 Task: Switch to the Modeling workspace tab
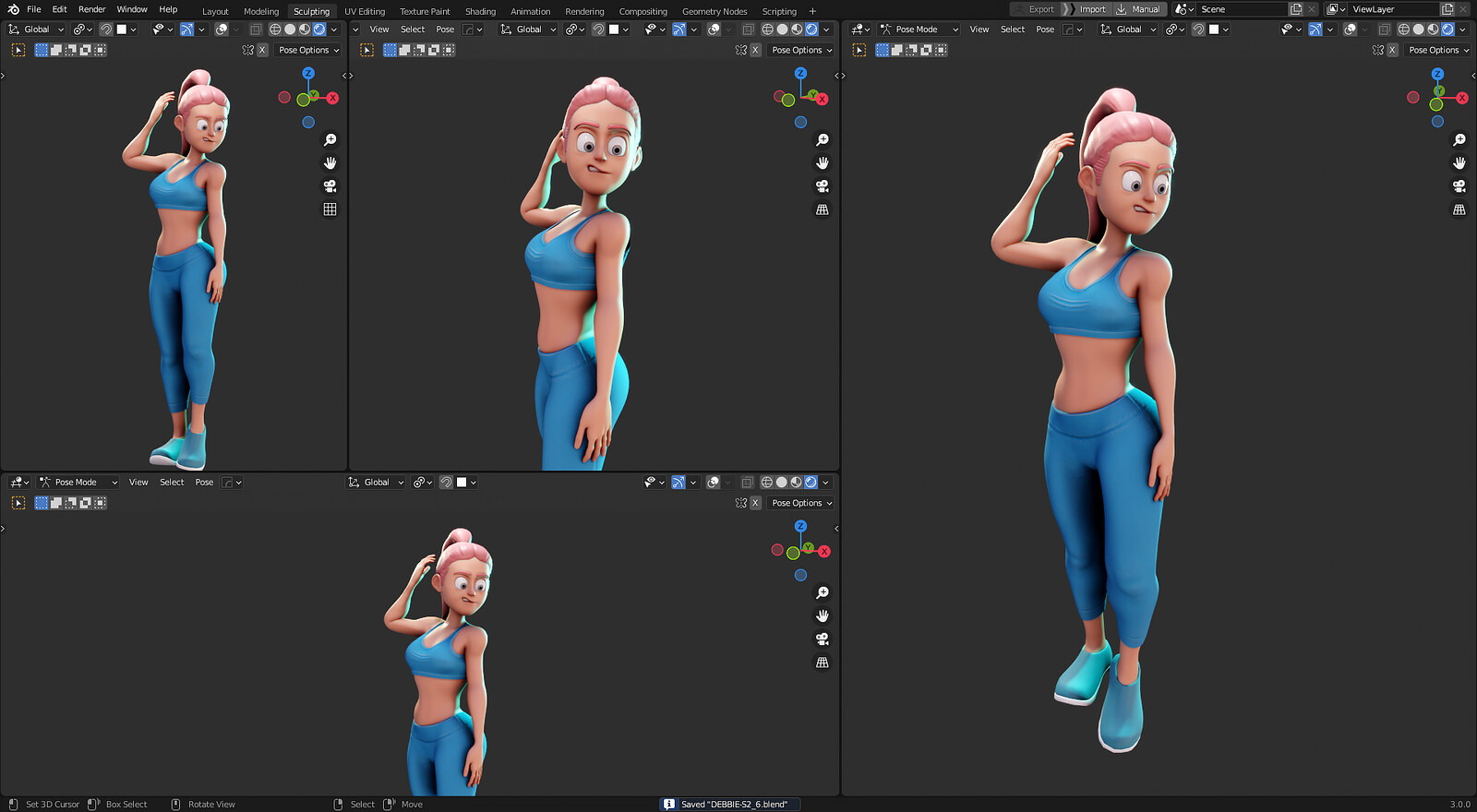pyautogui.click(x=261, y=12)
